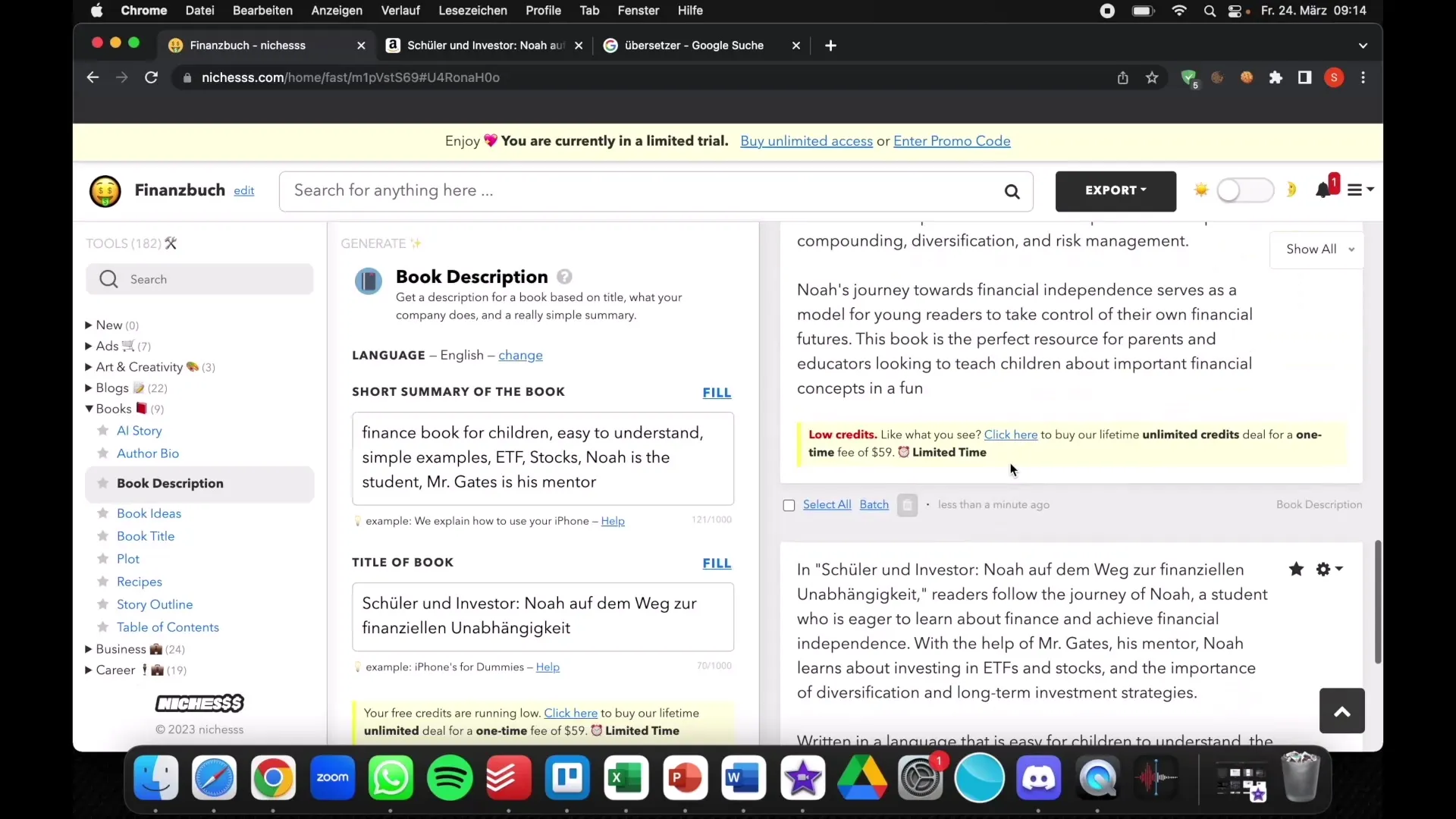Screen dimensions: 1456x819
Task: Expand the Art & Creativity category
Action: tap(89, 367)
